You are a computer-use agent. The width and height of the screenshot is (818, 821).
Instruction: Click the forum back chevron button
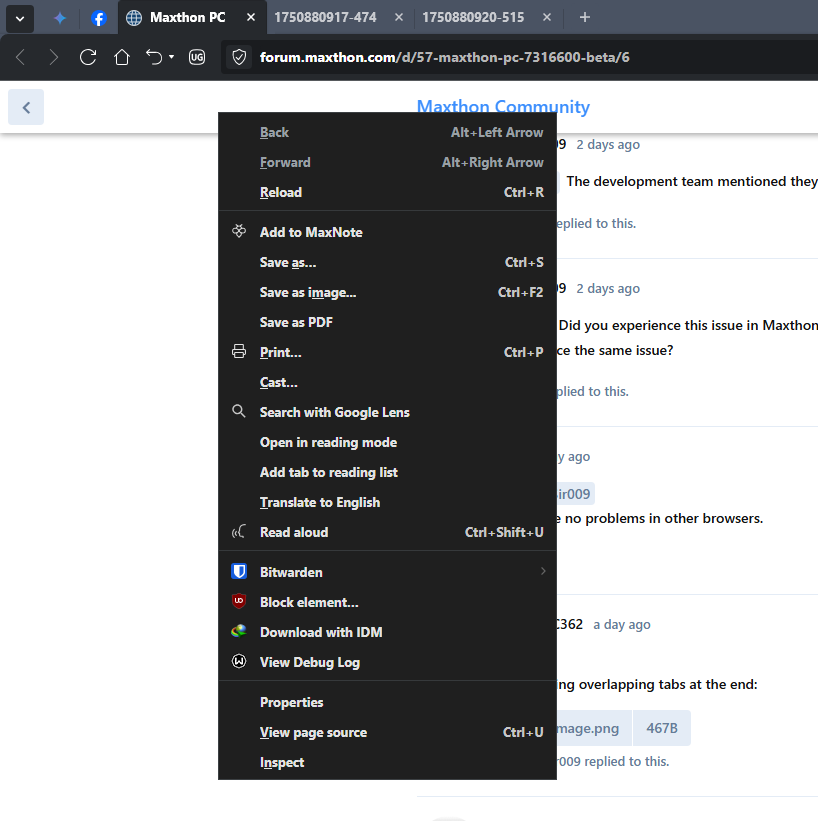click(x=26, y=107)
